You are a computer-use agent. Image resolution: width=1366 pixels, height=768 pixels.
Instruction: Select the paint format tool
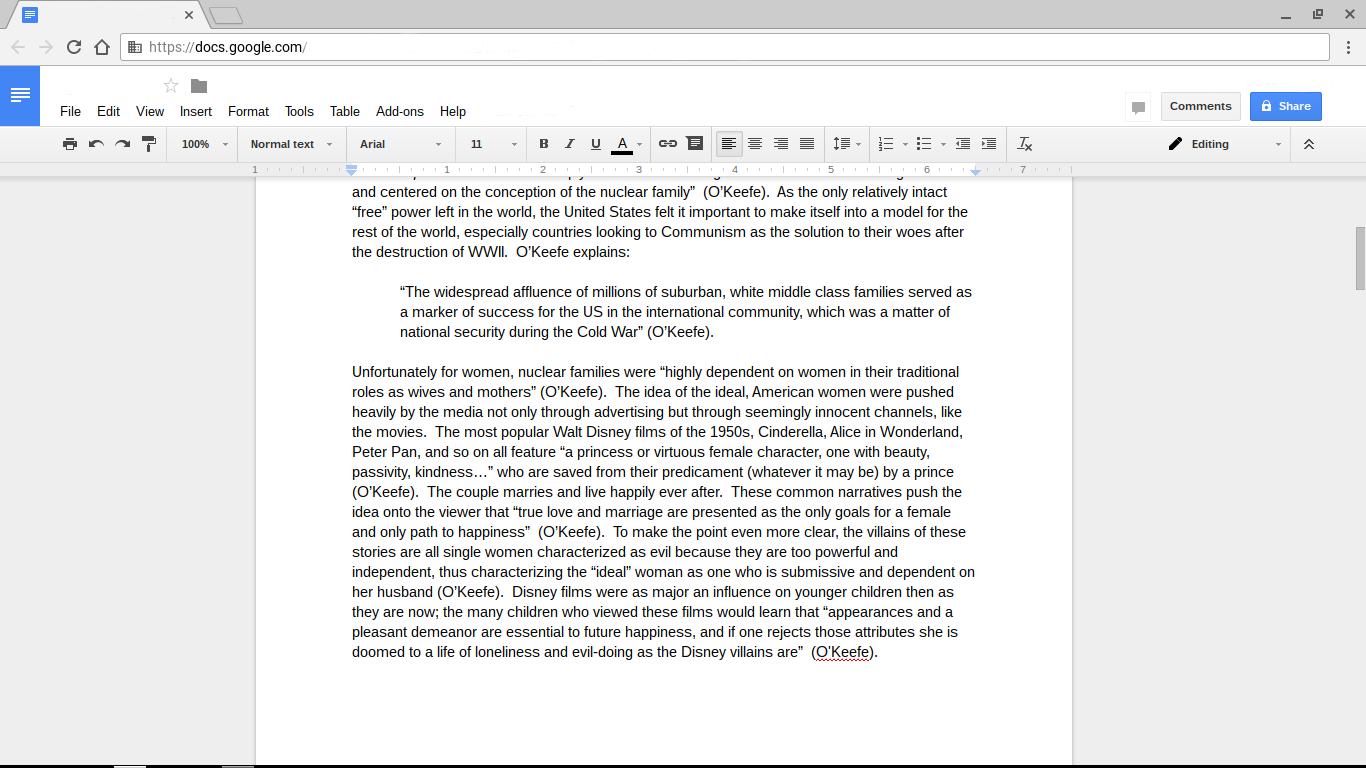pyautogui.click(x=149, y=144)
